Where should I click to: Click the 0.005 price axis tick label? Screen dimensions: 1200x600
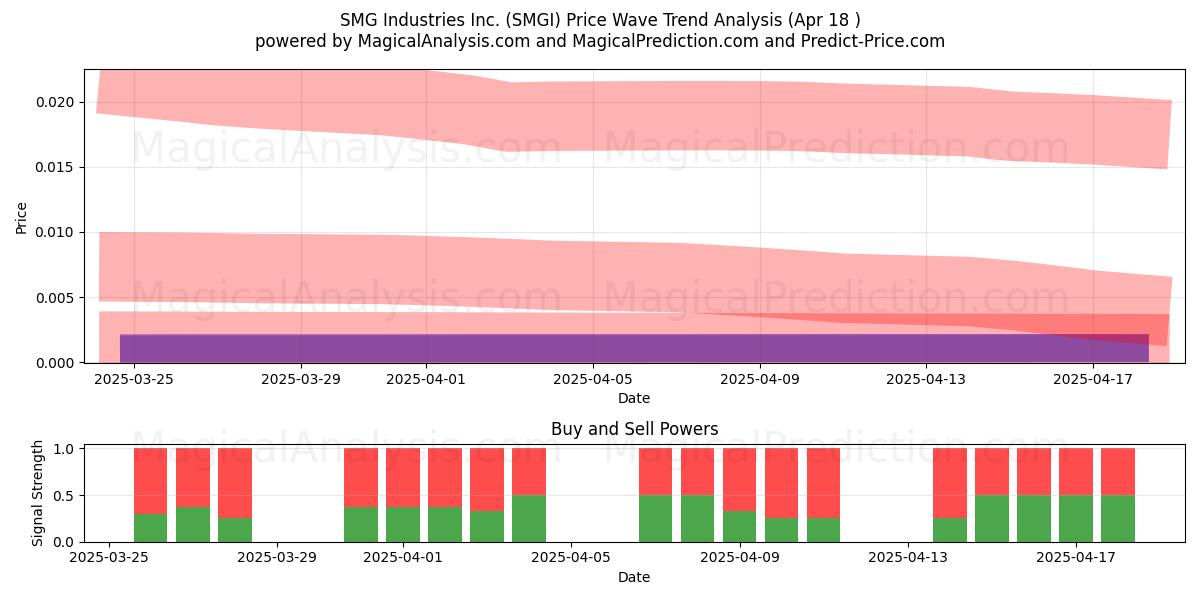[x=55, y=298]
